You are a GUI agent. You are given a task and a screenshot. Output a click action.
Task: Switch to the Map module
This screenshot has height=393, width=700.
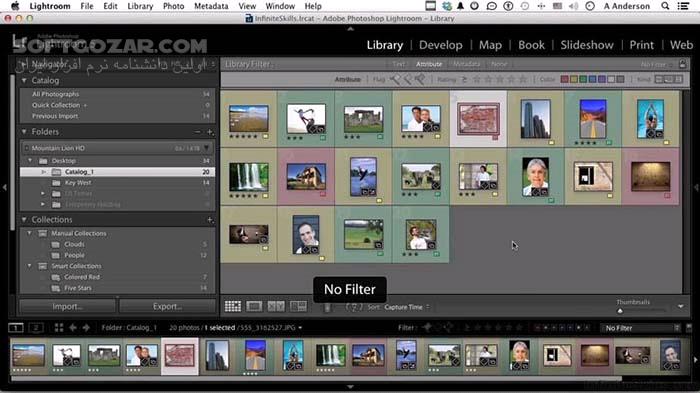click(x=490, y=45)
